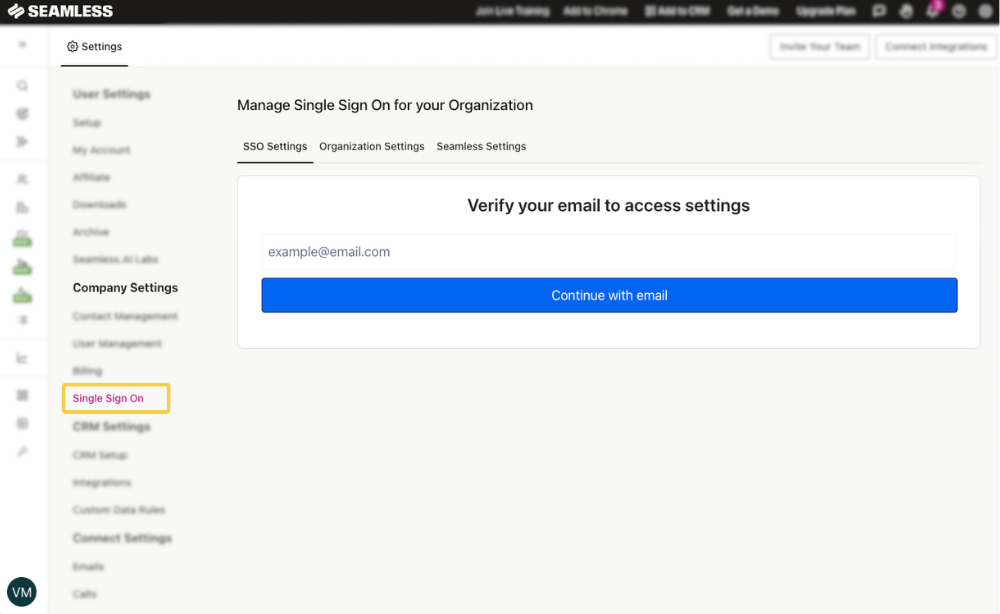Viewport: 1000px width, 614px height.
Task: Collapse the sidebar using the top chevron
Action: tap(22, 44)
